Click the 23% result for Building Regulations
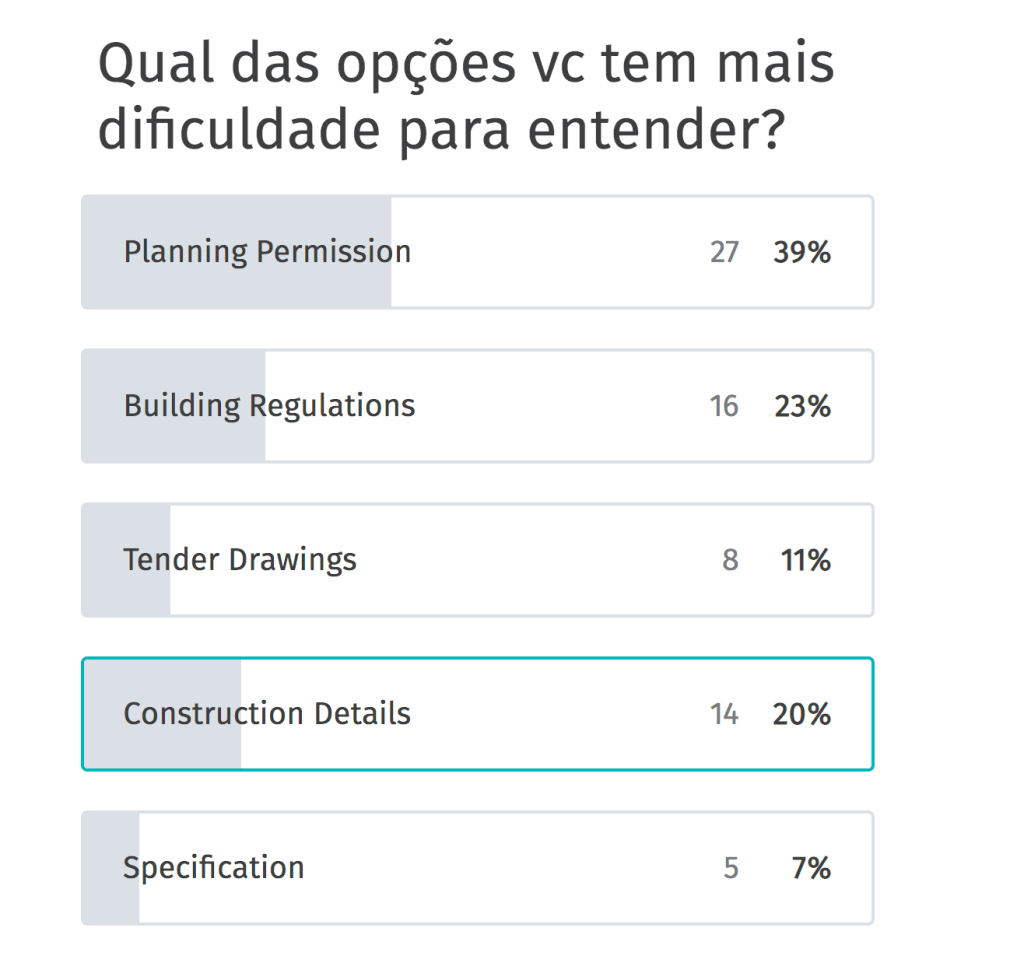 pyautogui.click(x=801, y=407)
